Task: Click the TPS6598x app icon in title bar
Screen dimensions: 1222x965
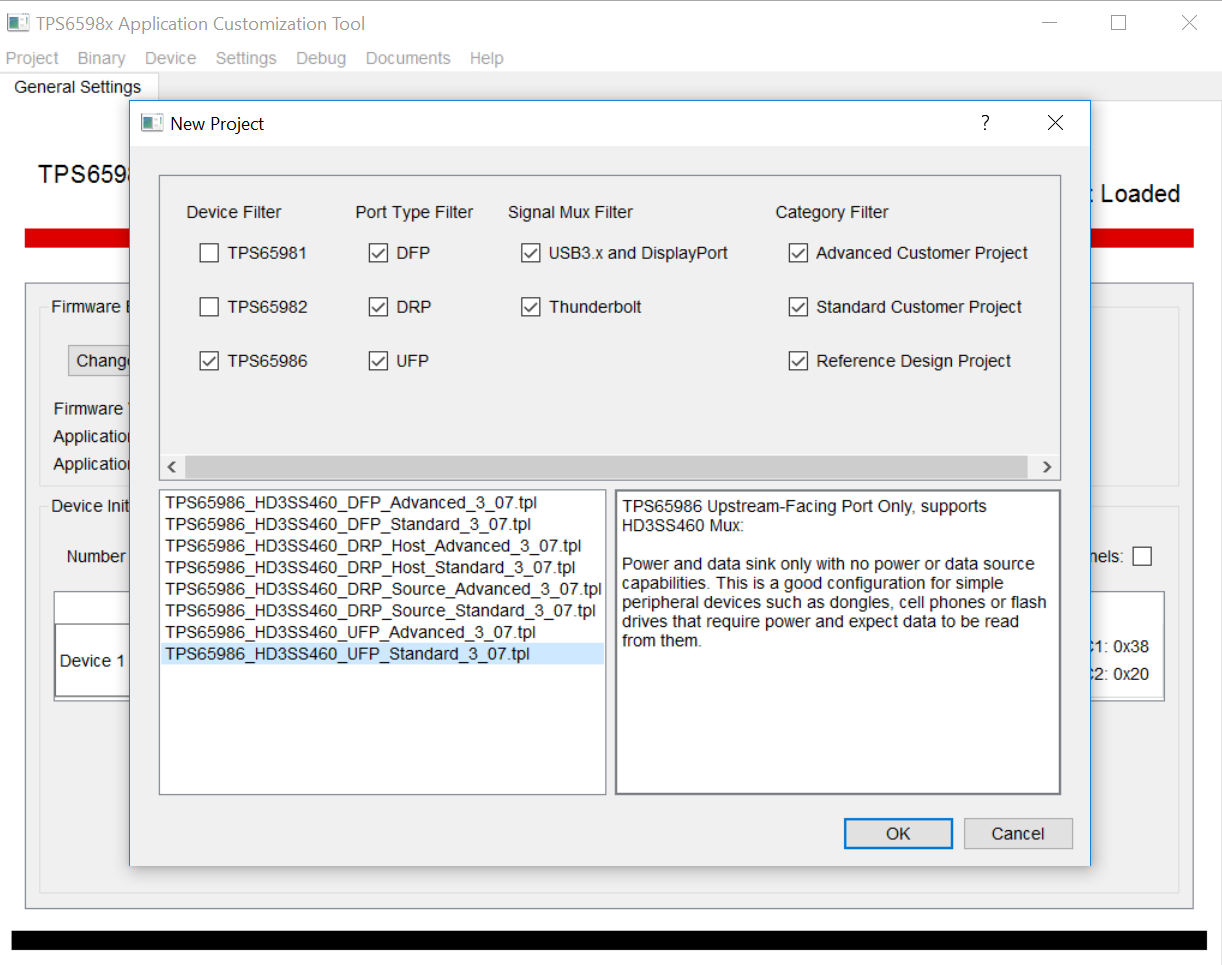Action: (x=18, y=22)
